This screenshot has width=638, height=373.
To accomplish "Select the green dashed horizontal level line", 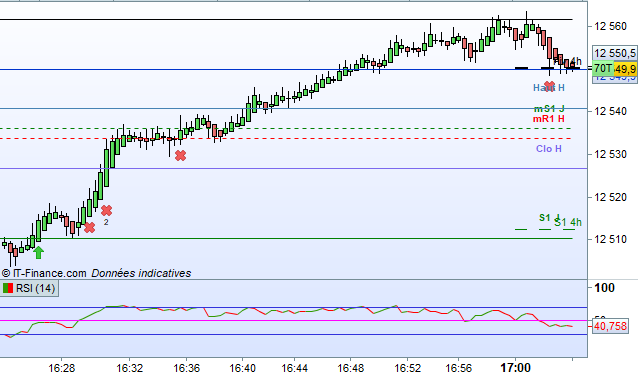I will (x=286, y=129).
